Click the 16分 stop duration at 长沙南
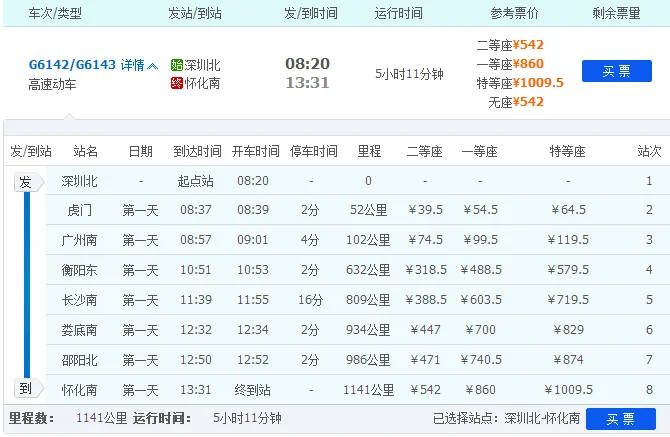This screenshot has width=670, height=437. click(x=311, y=300)
